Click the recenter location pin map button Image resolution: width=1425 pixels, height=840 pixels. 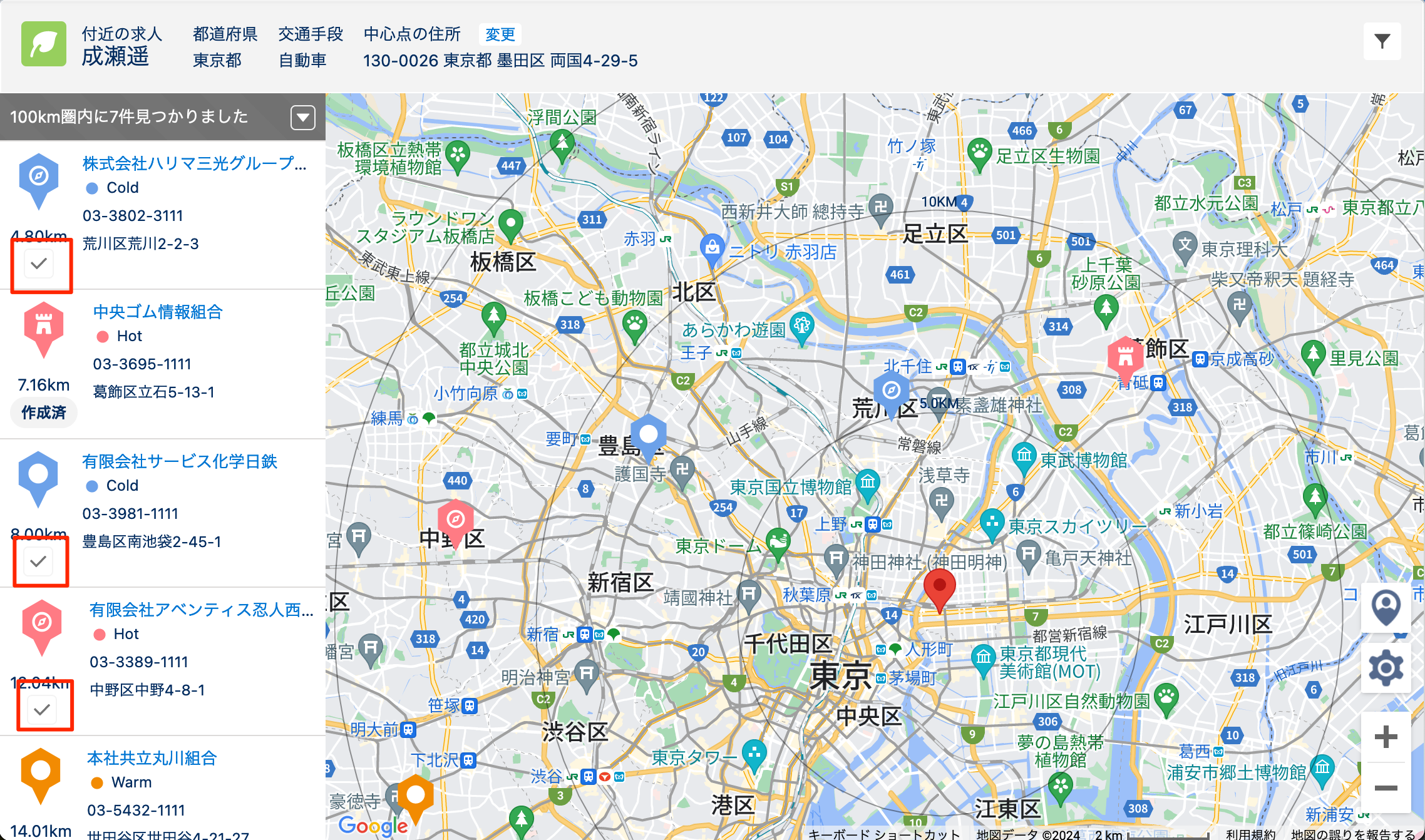tap(1386, 607)
